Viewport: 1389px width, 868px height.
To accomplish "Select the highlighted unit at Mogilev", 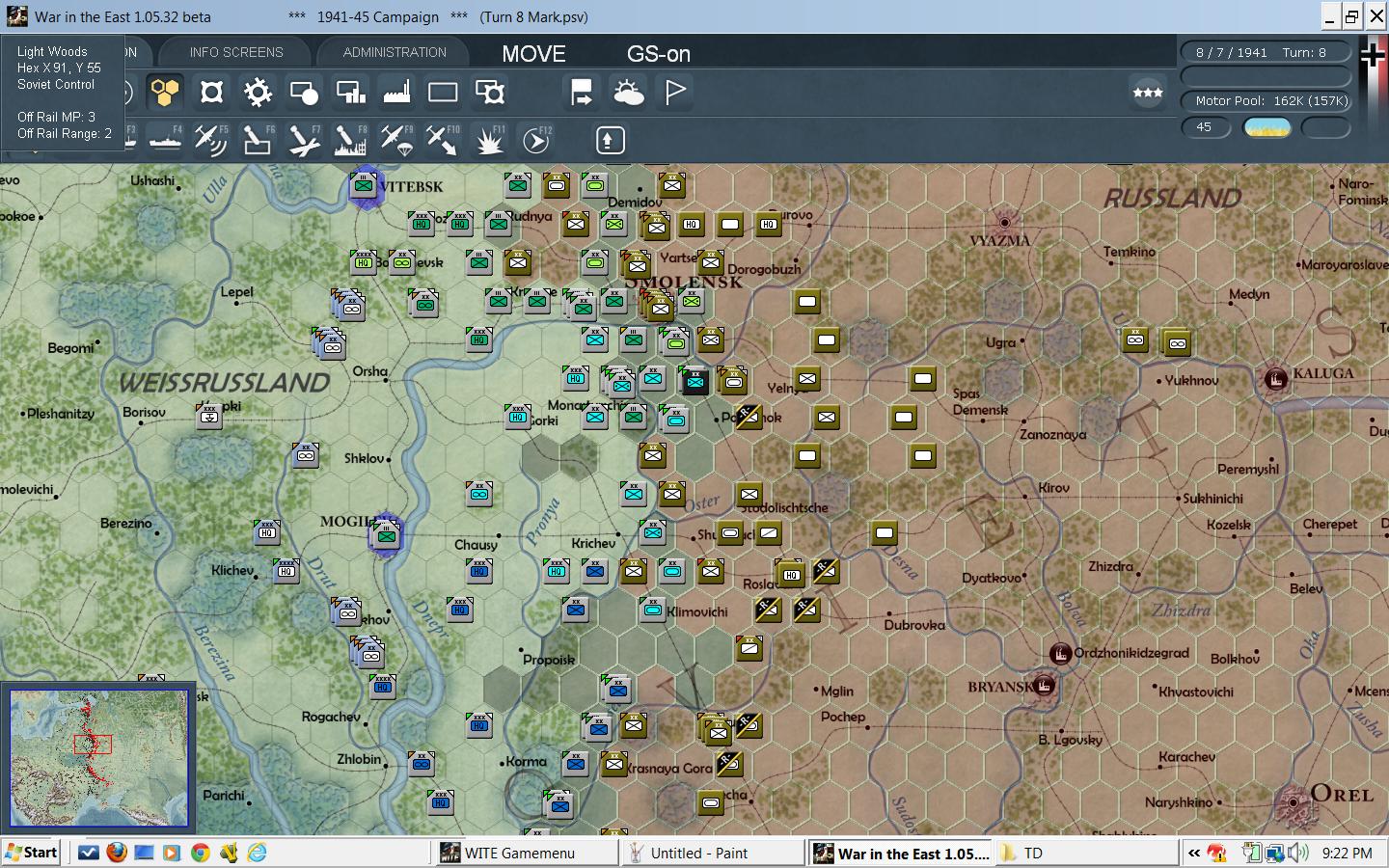I will click(x=386, y=534).
